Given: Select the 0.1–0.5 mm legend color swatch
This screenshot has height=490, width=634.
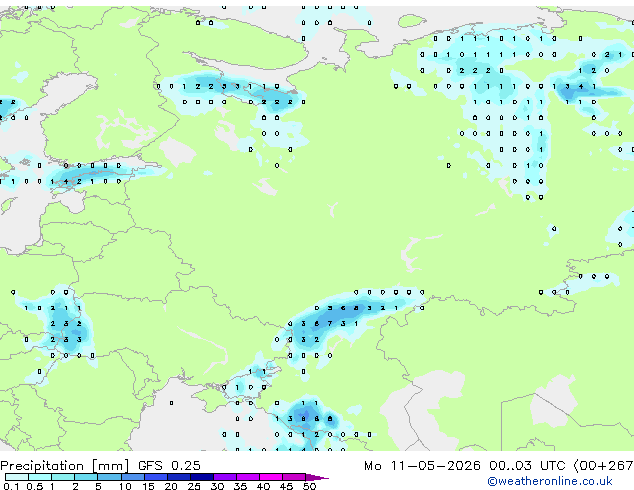Looking at the screenshot, I should tap(17, 477).
